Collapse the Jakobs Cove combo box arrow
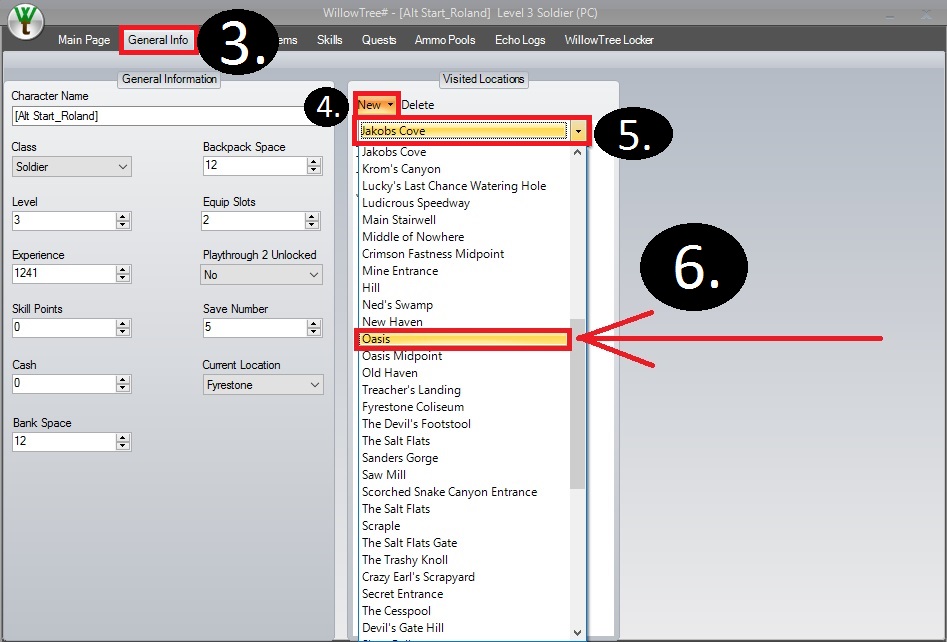The height and width of the screenshot is (642, 947). 580,131
